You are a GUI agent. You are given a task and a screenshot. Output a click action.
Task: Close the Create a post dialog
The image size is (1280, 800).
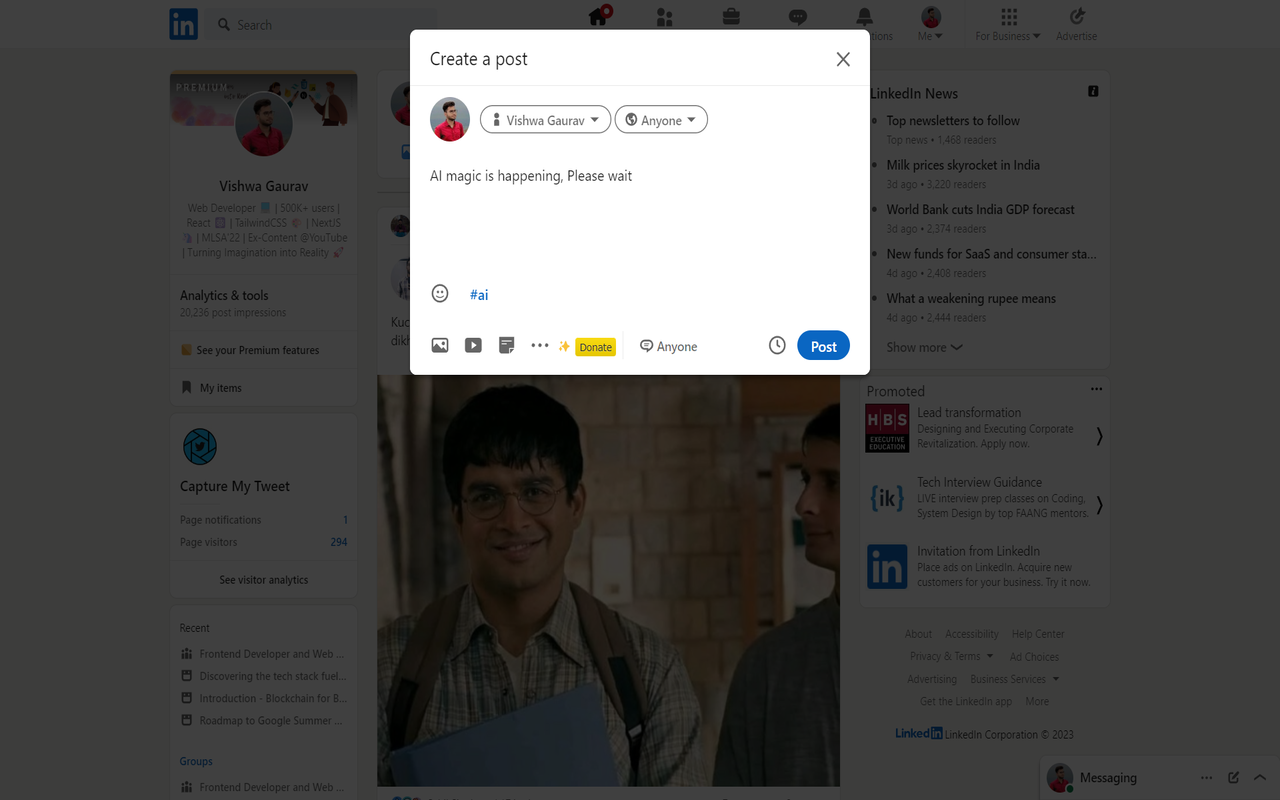(843, 59)
